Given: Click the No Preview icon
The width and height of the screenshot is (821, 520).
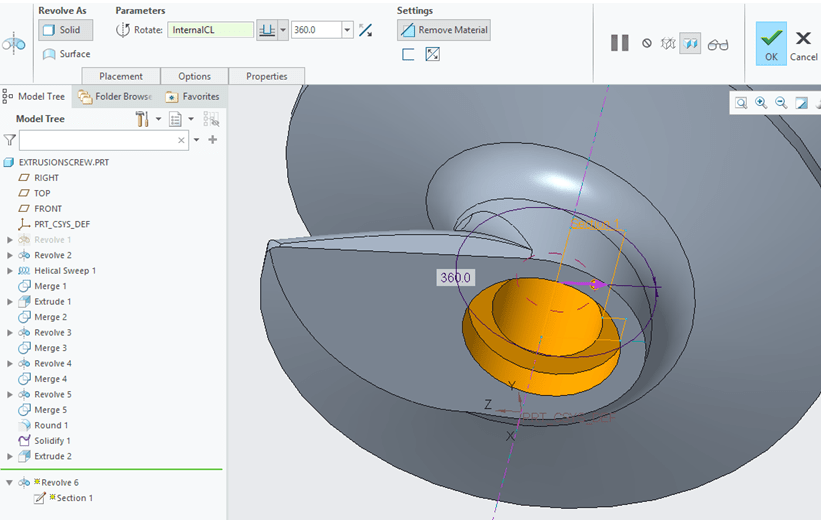Looking at the screenshot, I should (647, 43).
